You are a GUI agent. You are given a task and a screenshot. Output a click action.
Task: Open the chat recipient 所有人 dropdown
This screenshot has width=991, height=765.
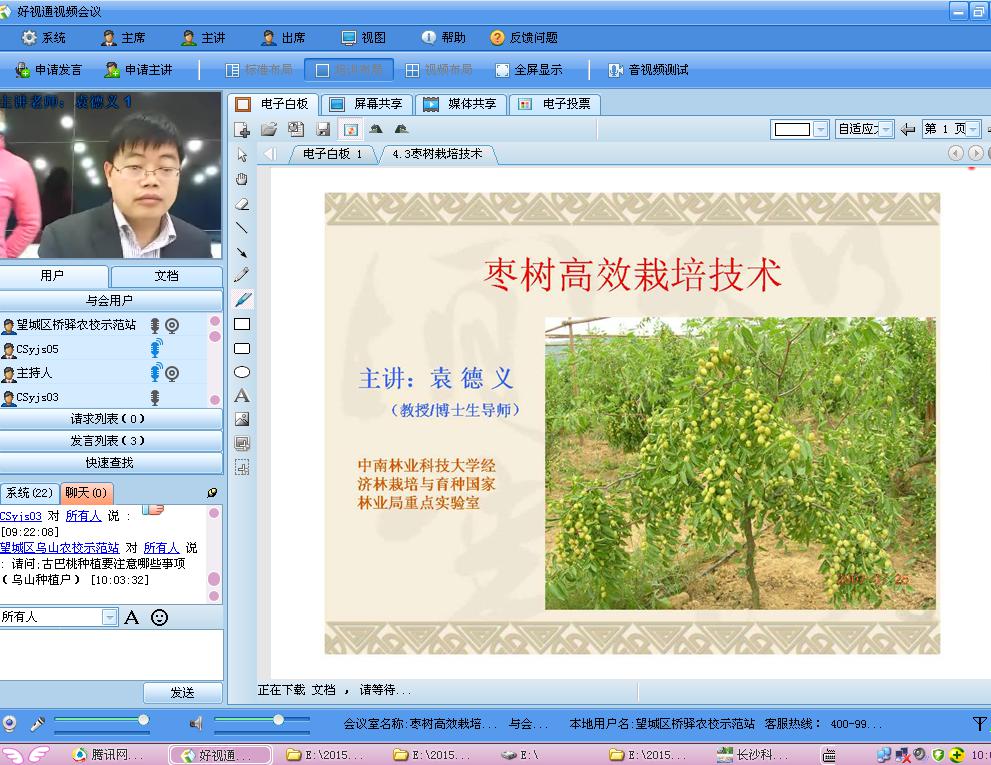coord(109,617)
